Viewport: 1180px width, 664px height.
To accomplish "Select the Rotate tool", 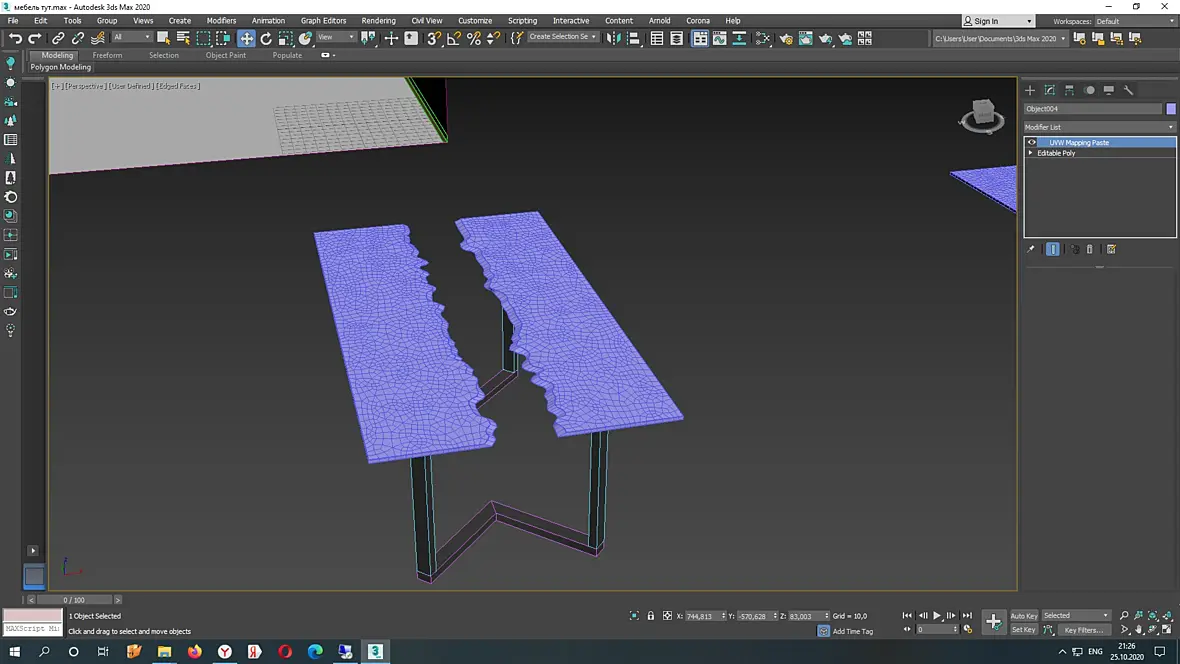I will click(266, 38).
